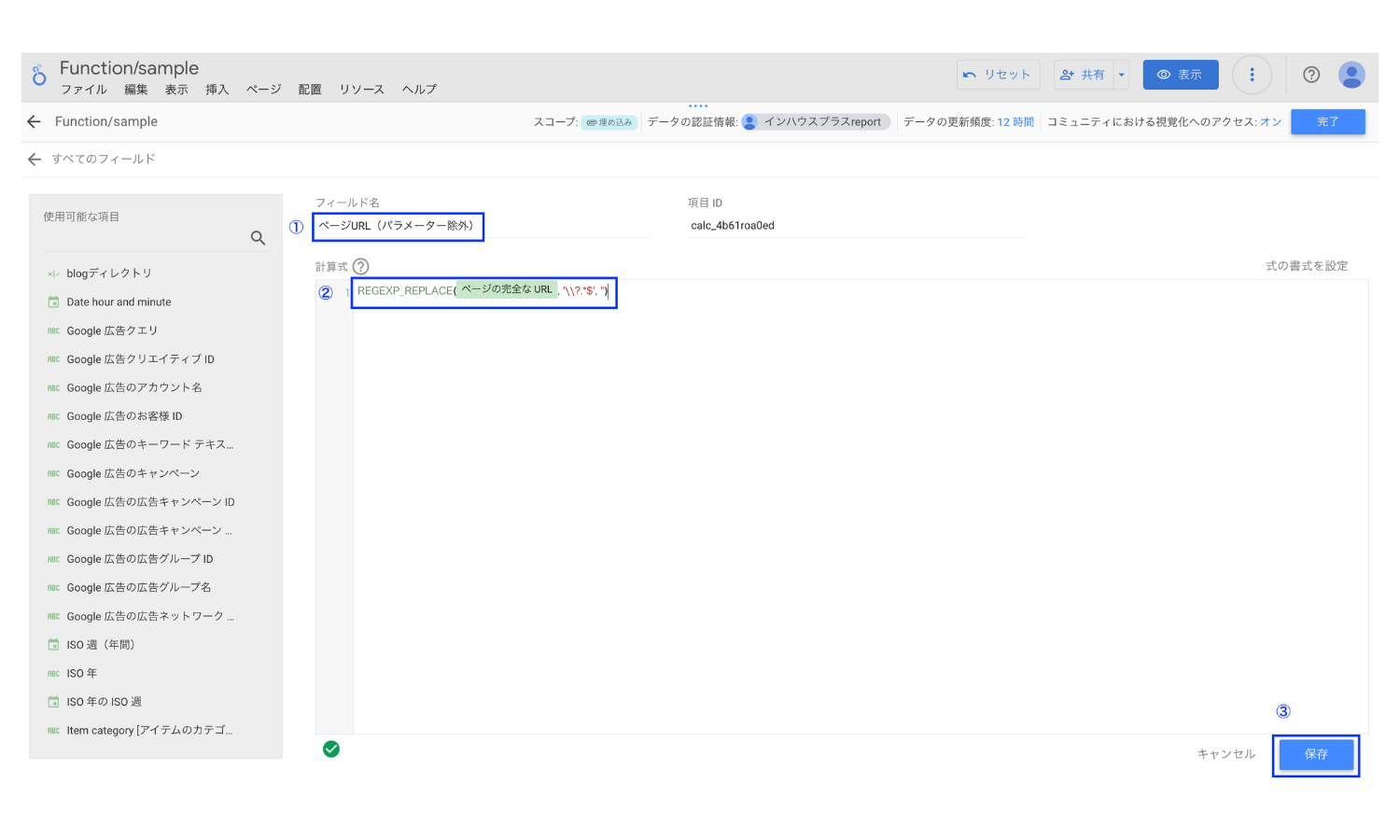This screenshot has height=840, width=1400.
Task: Click the ABC type icon beside Google 広告クエリ
Action: (53, 330)
